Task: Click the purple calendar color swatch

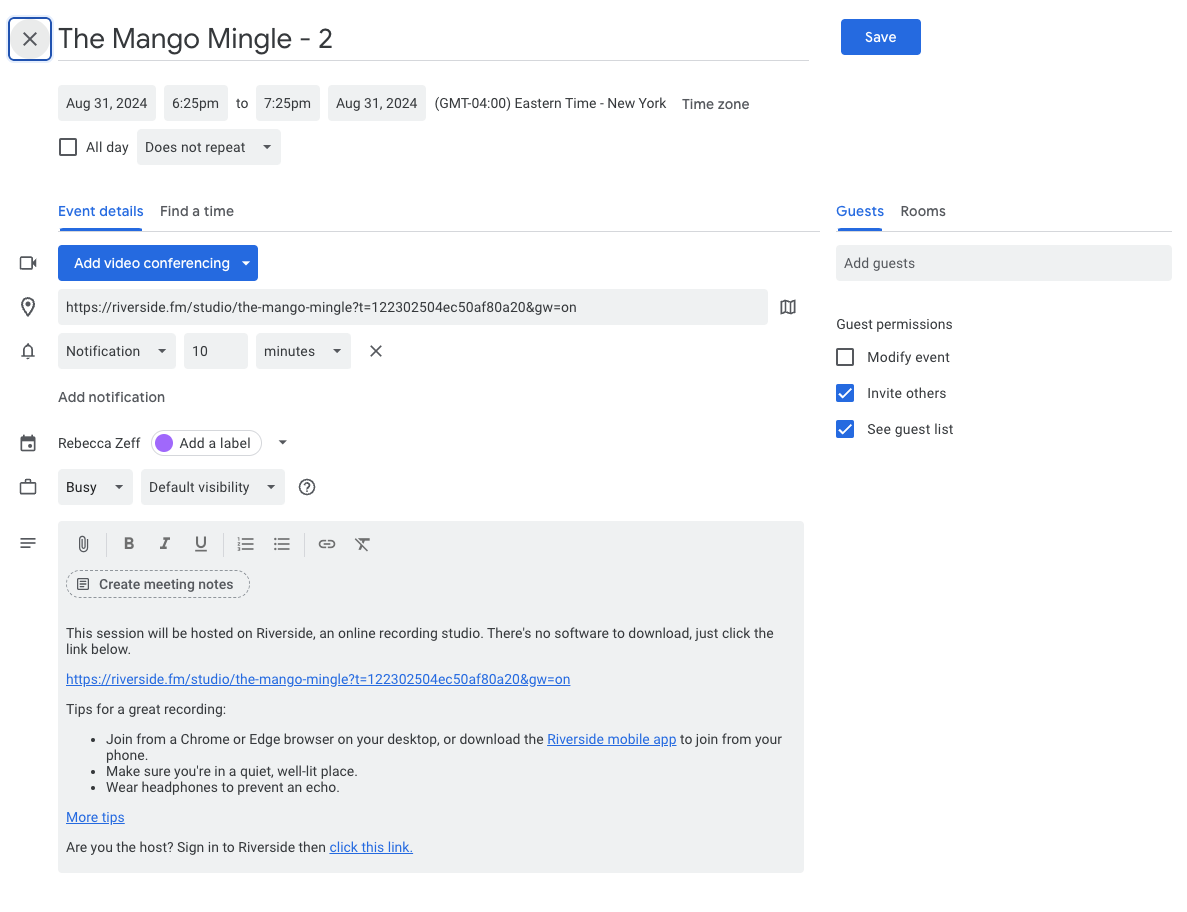Action: pyautogui.click(x=164, y=443)
